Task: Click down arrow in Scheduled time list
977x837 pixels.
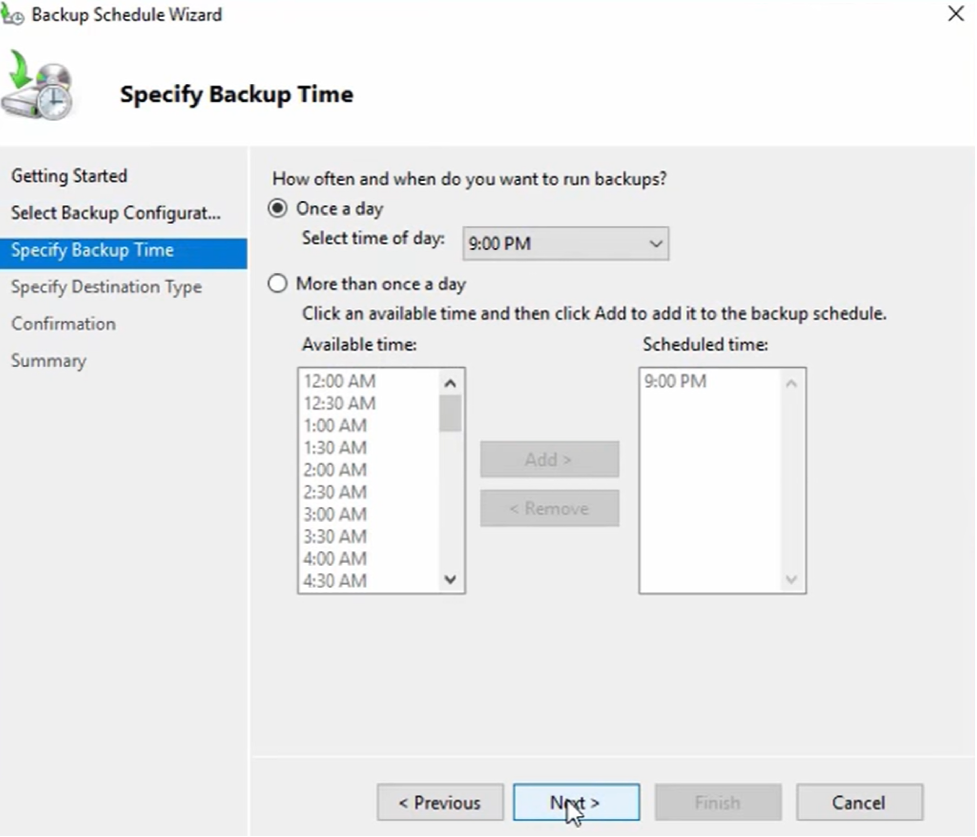Action: (x=791, y=579)
